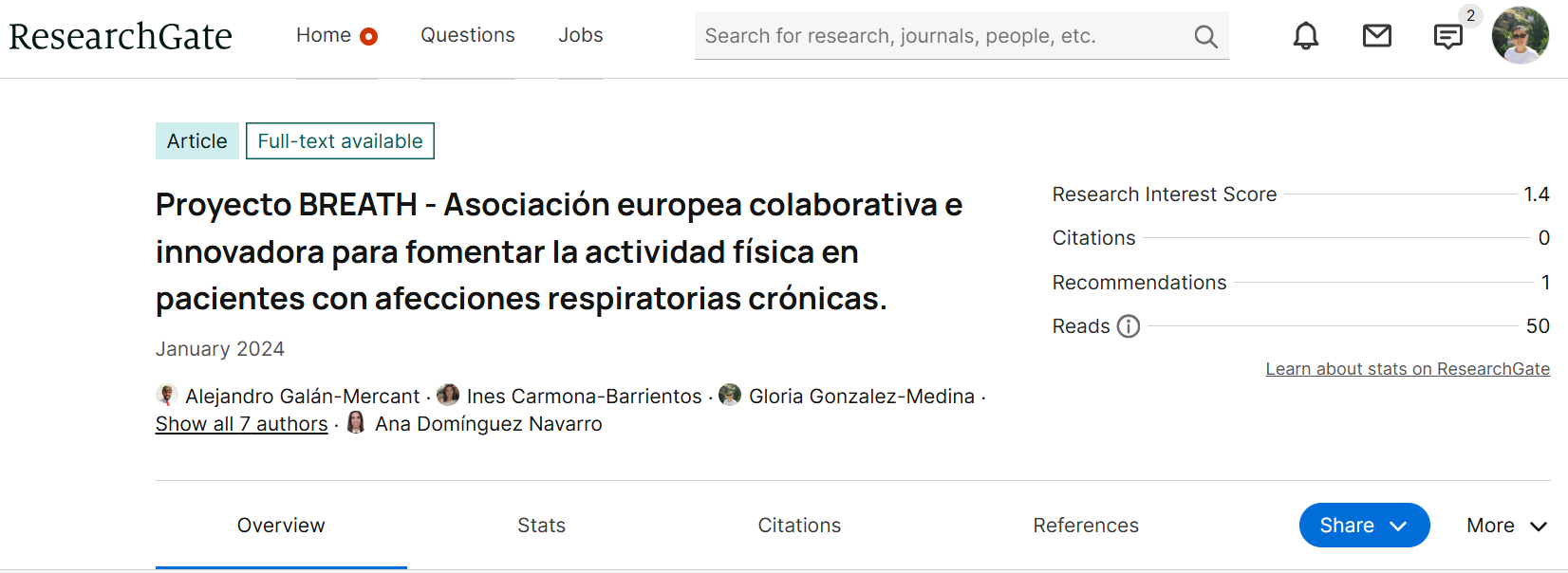Go to Questions in navigation
This screenshot has width=1568, height=573.
tap(467, 35)
